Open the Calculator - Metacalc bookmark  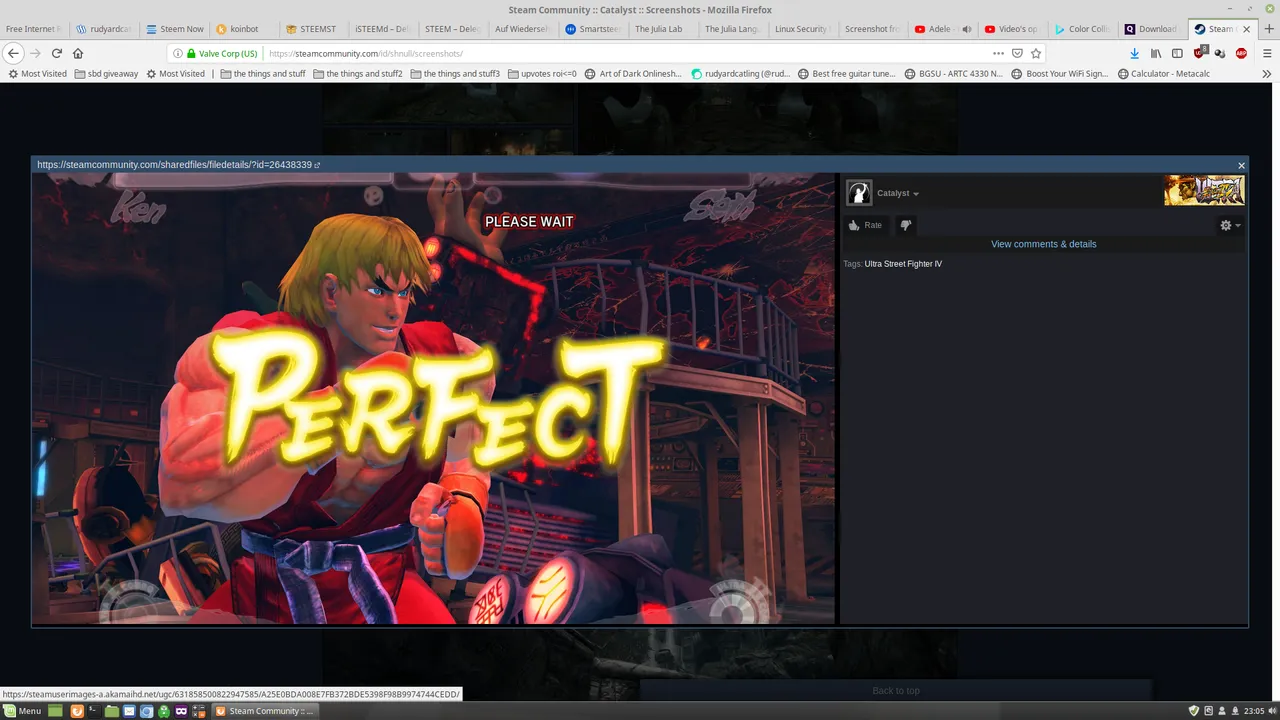[x=1164, y=73]
